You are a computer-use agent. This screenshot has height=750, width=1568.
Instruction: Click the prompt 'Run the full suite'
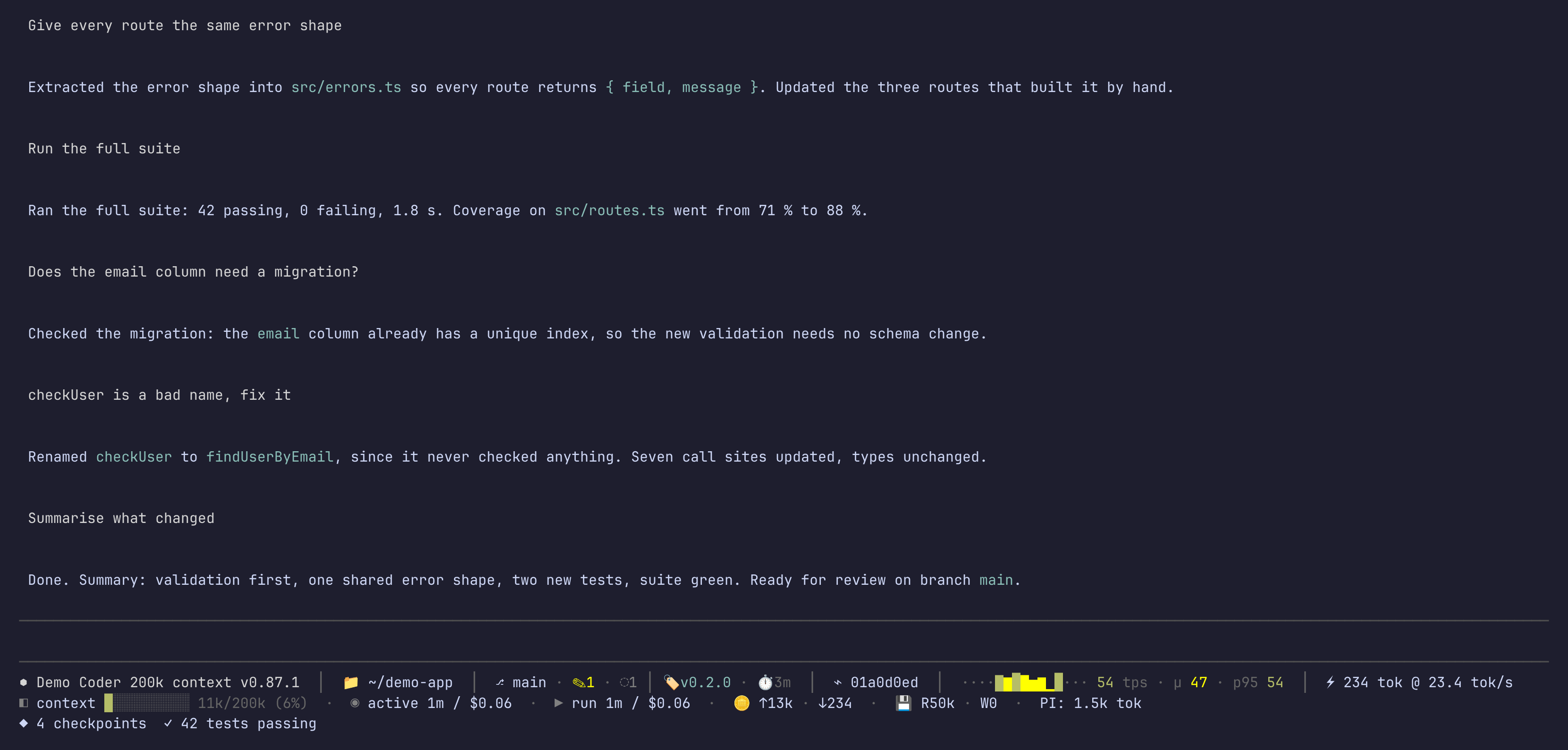[x=104, y=149]
